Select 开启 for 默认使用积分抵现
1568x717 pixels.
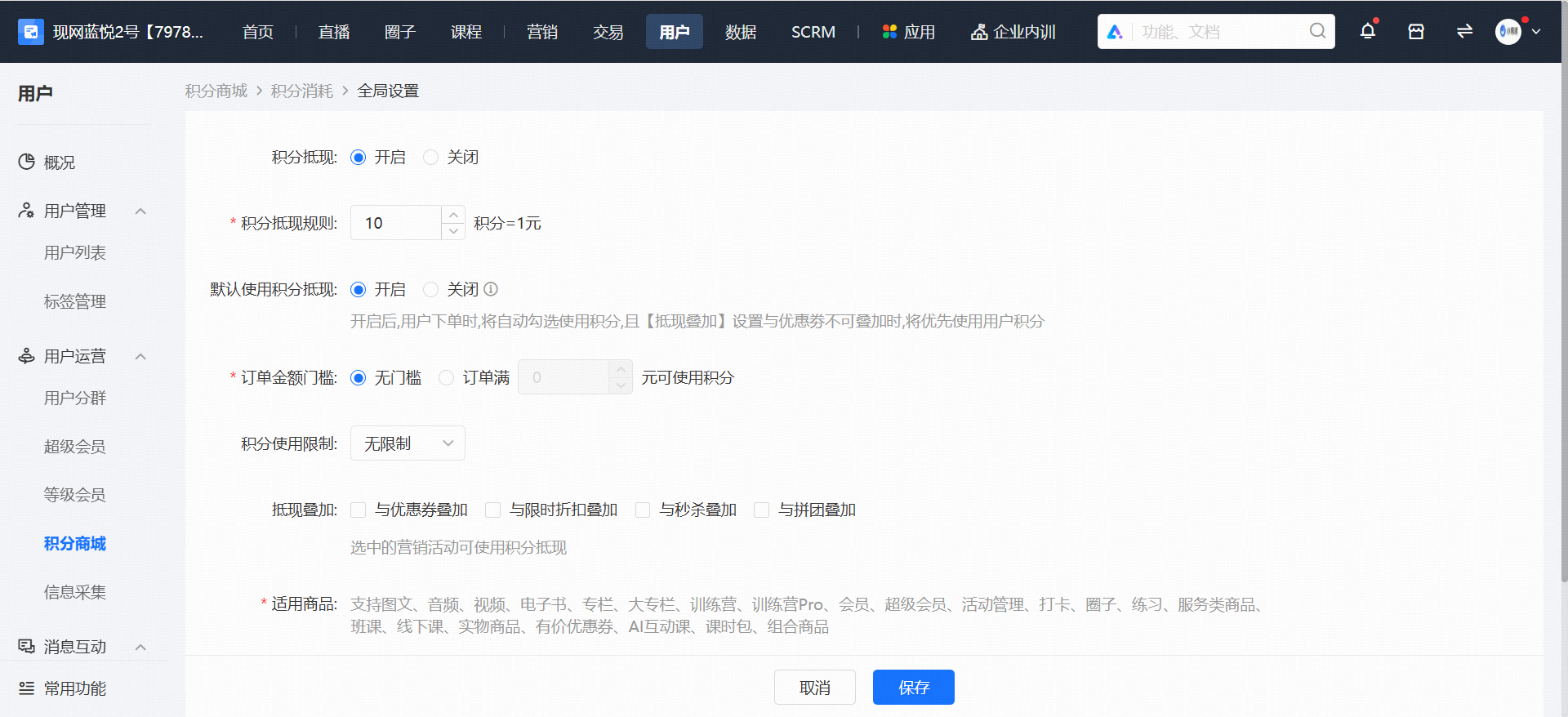(358, 290)
